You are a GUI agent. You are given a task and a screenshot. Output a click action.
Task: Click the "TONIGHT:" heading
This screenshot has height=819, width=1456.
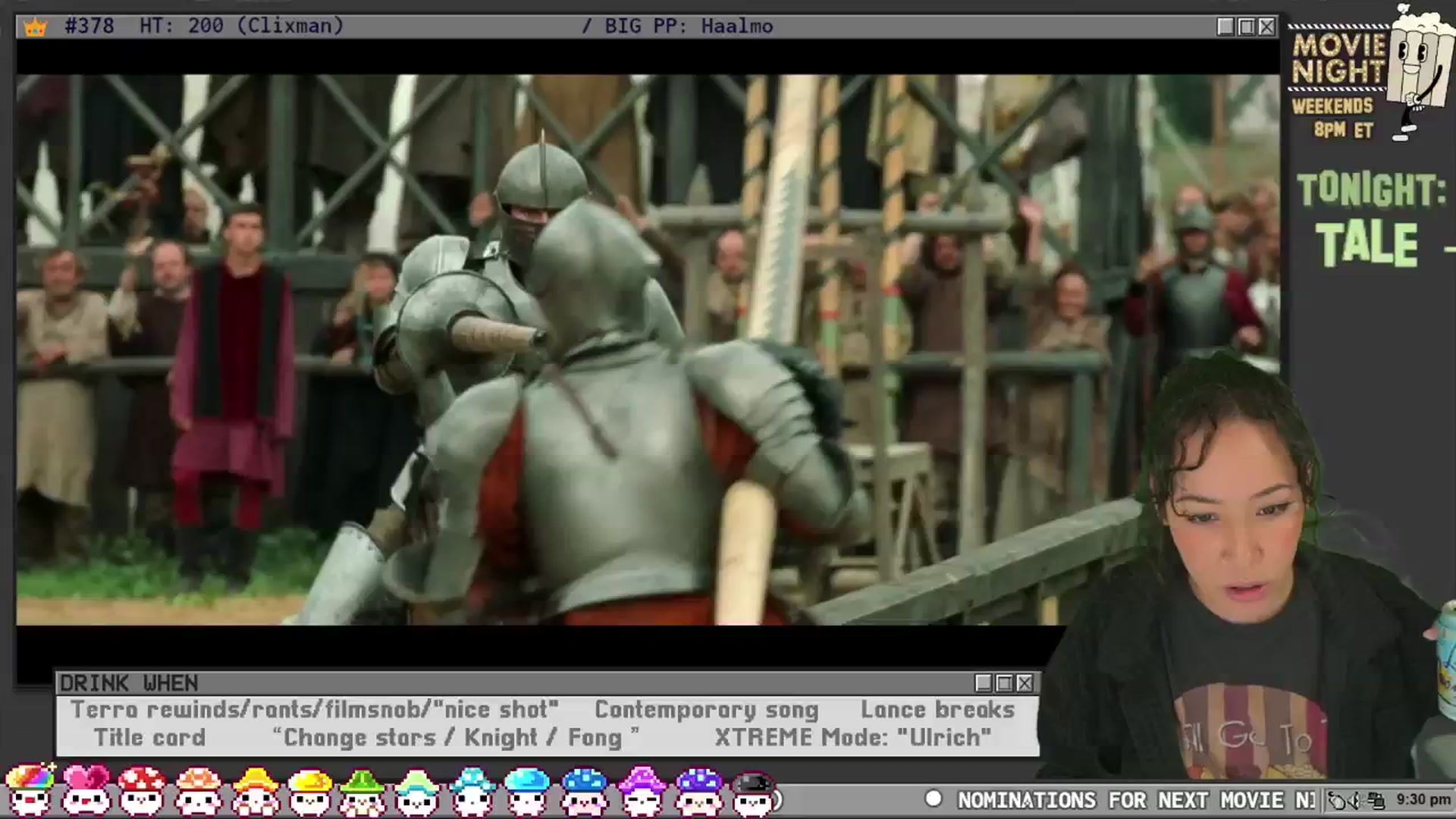pos(1371,190)
